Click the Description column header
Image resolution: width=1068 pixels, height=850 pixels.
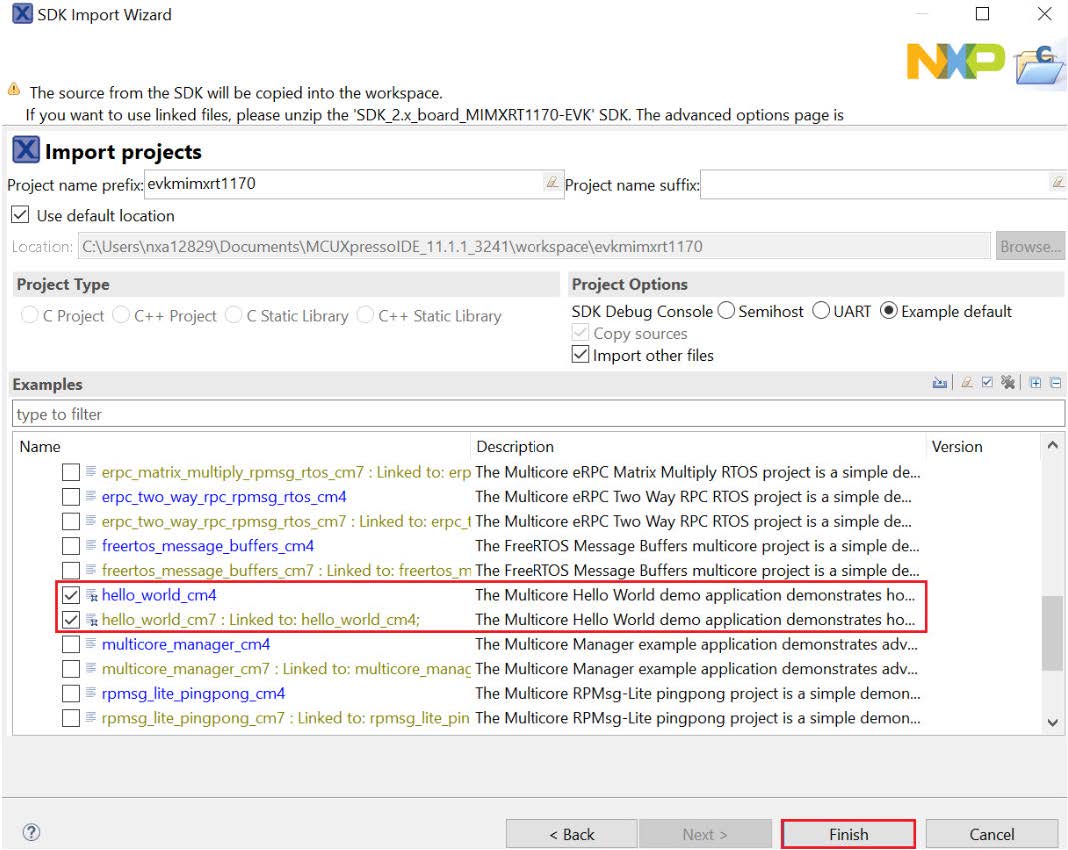point(515,447)
